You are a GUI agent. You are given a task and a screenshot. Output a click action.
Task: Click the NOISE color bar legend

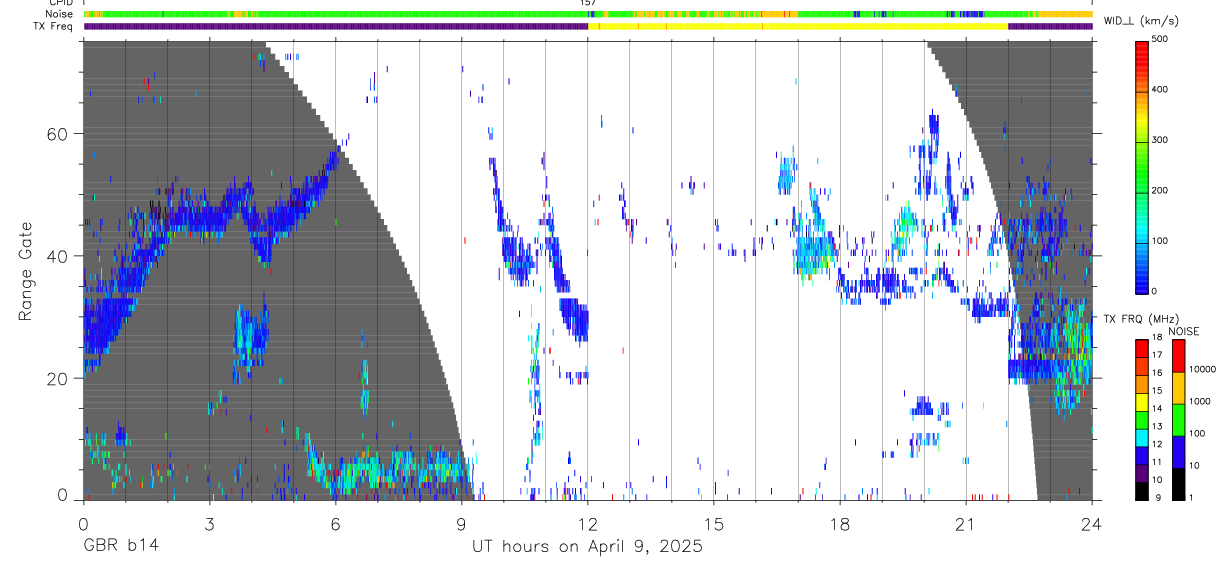[x=1178, y=420]
